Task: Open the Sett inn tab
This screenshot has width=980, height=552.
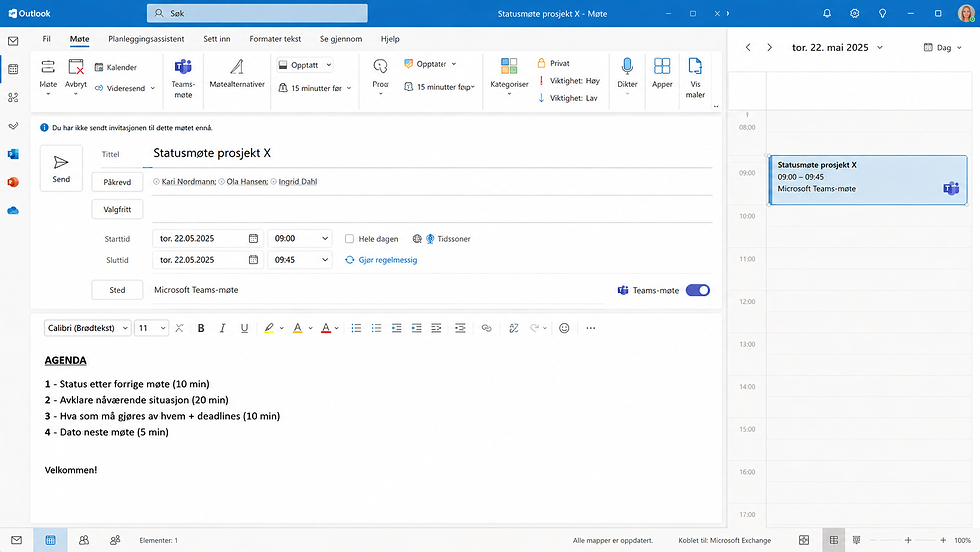Action: click(x=217, y=39)
